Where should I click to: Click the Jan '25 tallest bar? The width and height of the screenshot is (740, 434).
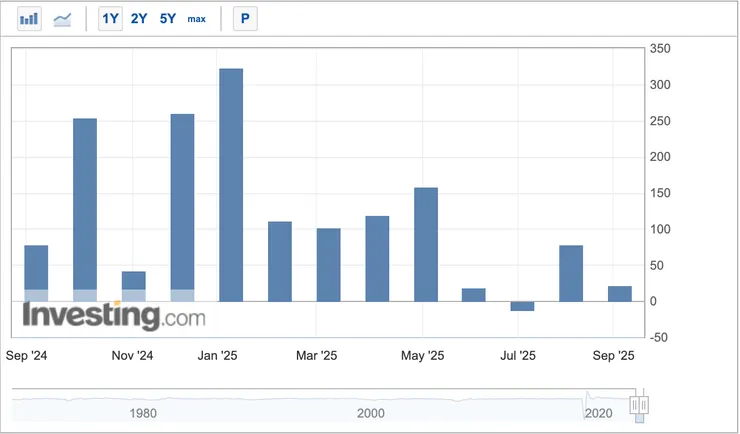point(231,185)
